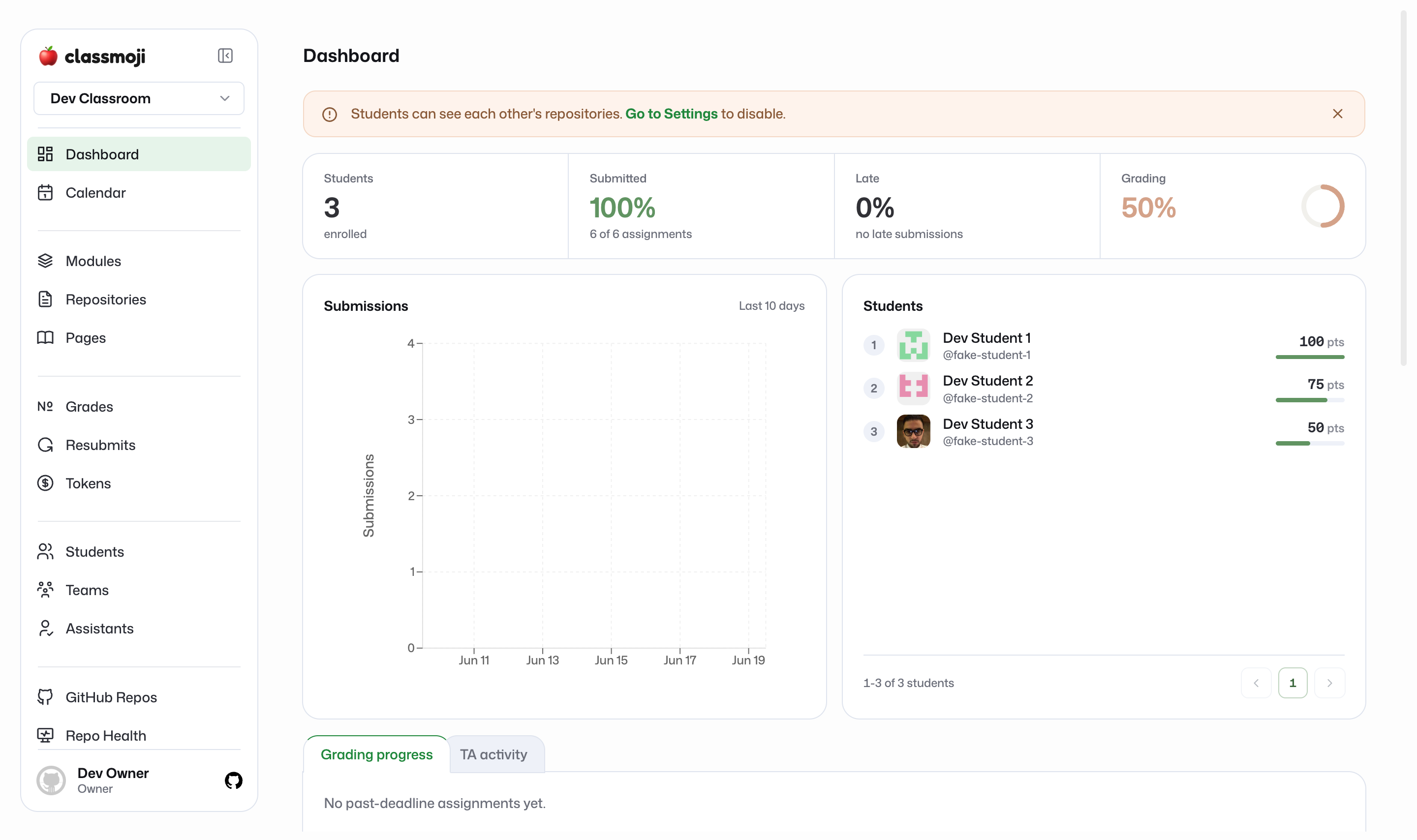Viewport: 1417px width, 840px height.
Task: Click the Pages book icon
Action: [x=45, y=338]
